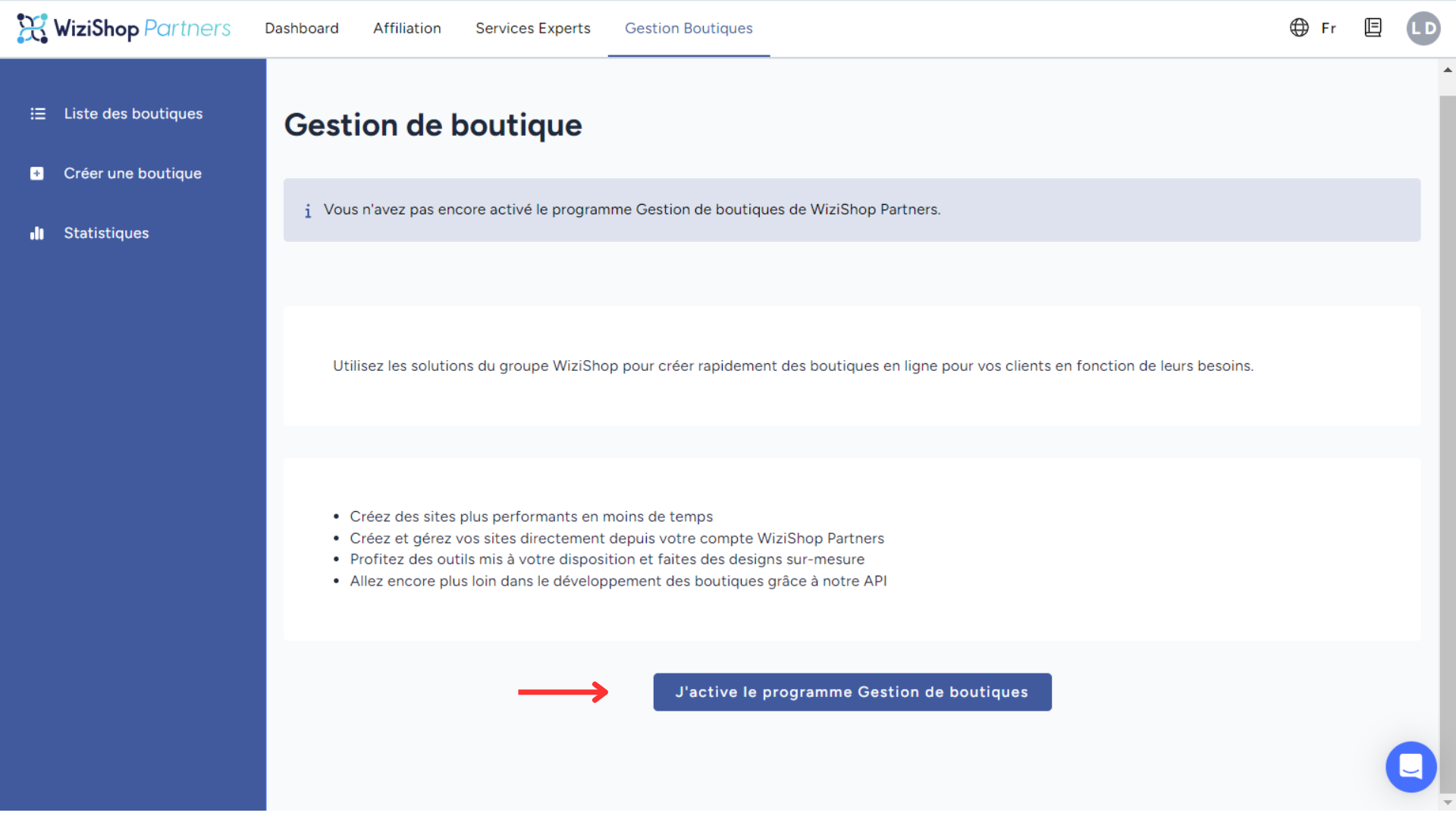The width and height of the screenshot is (1456, 819).
Task: Open Statistiques in the sidebar
Action: tap(106, 234)
